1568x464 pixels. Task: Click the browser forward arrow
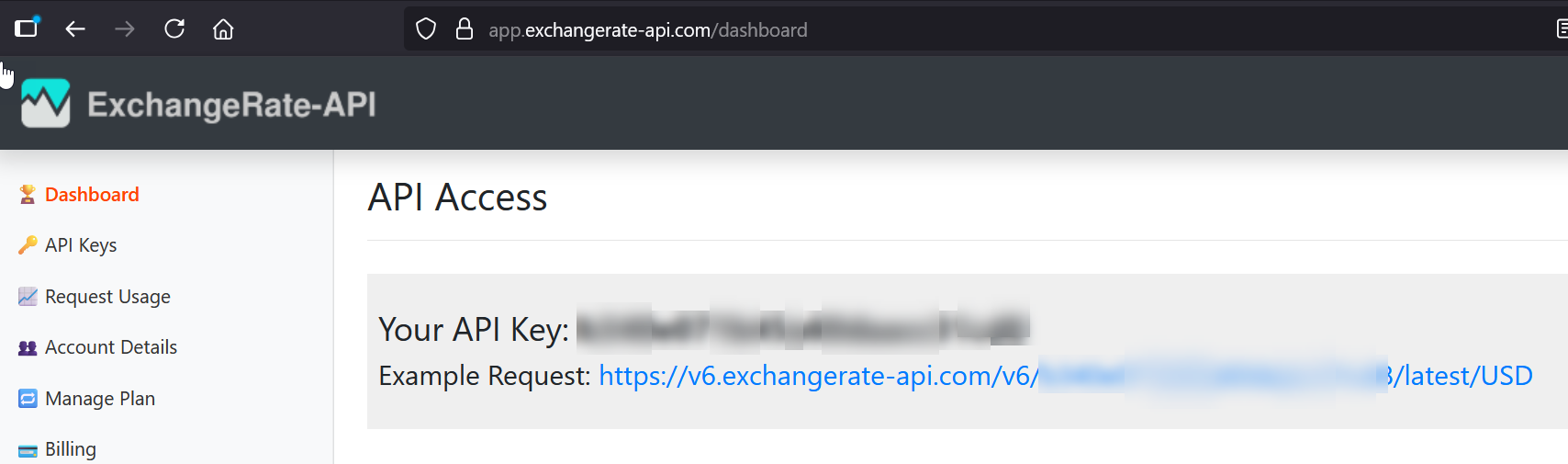(125, 29)
